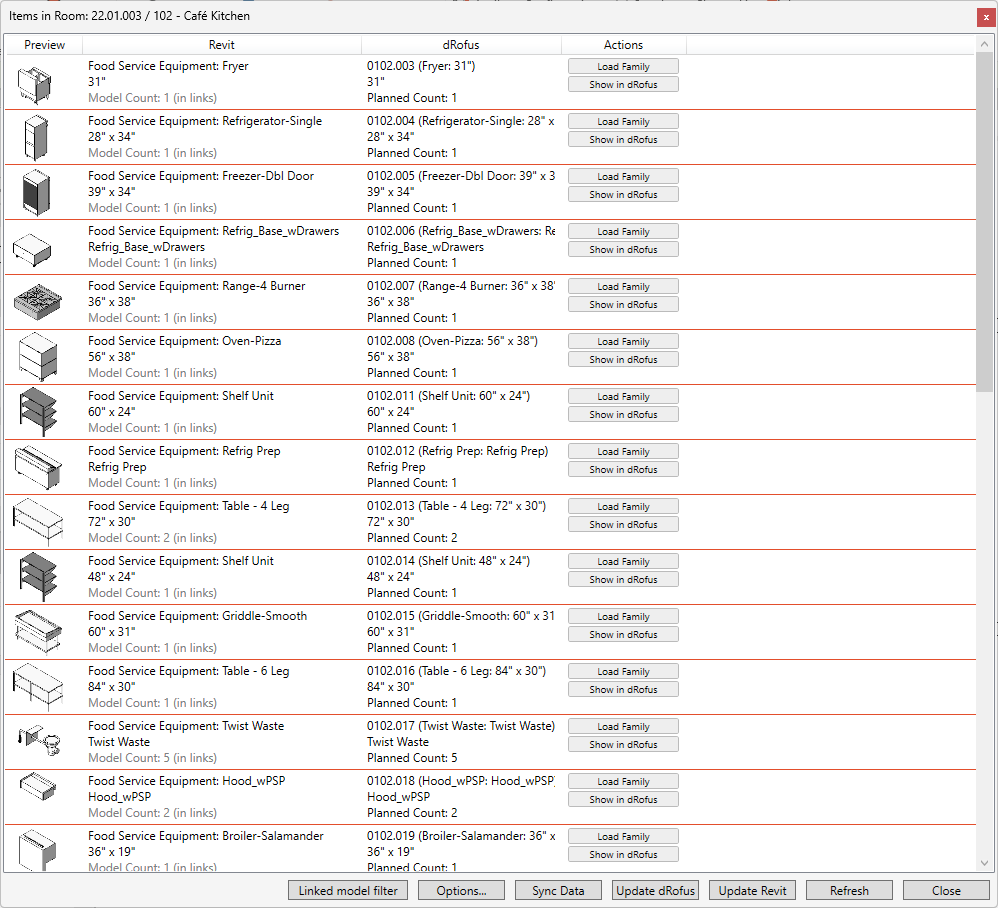Click the Preview column header
The height and width of the screenshot is (908, 998).
point(44,45)
